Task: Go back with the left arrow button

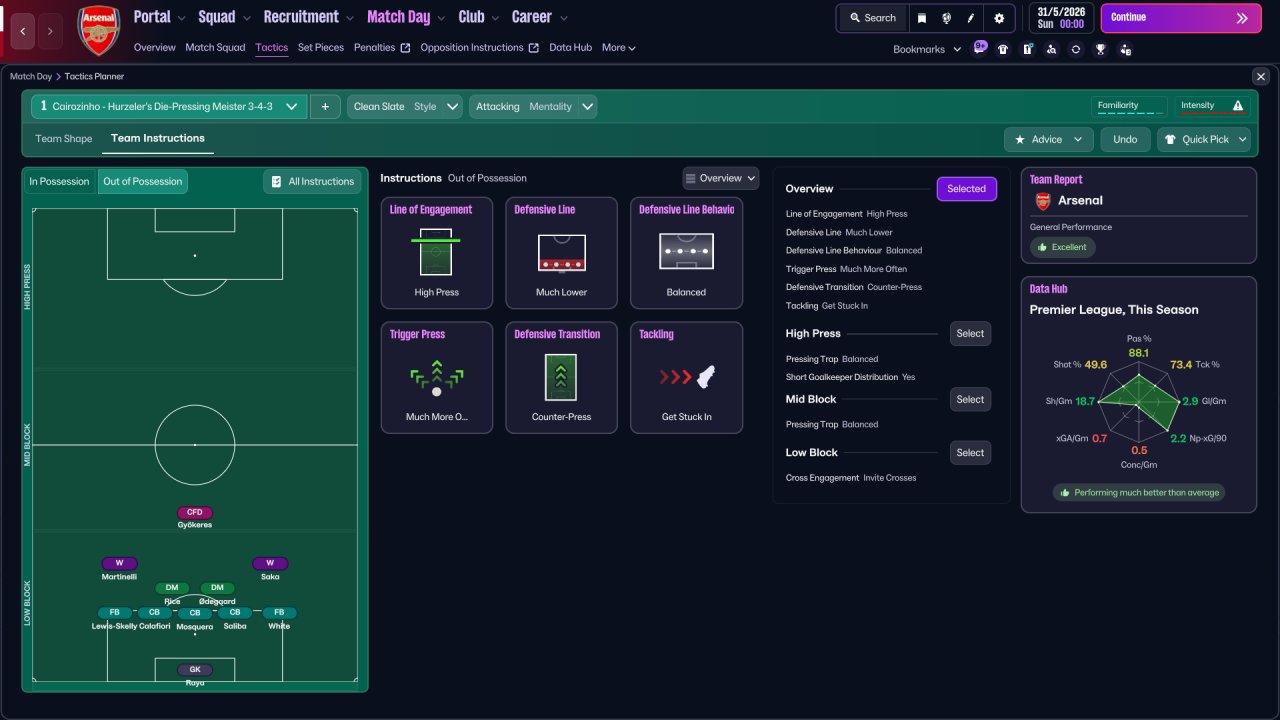Action: (22, 32)
